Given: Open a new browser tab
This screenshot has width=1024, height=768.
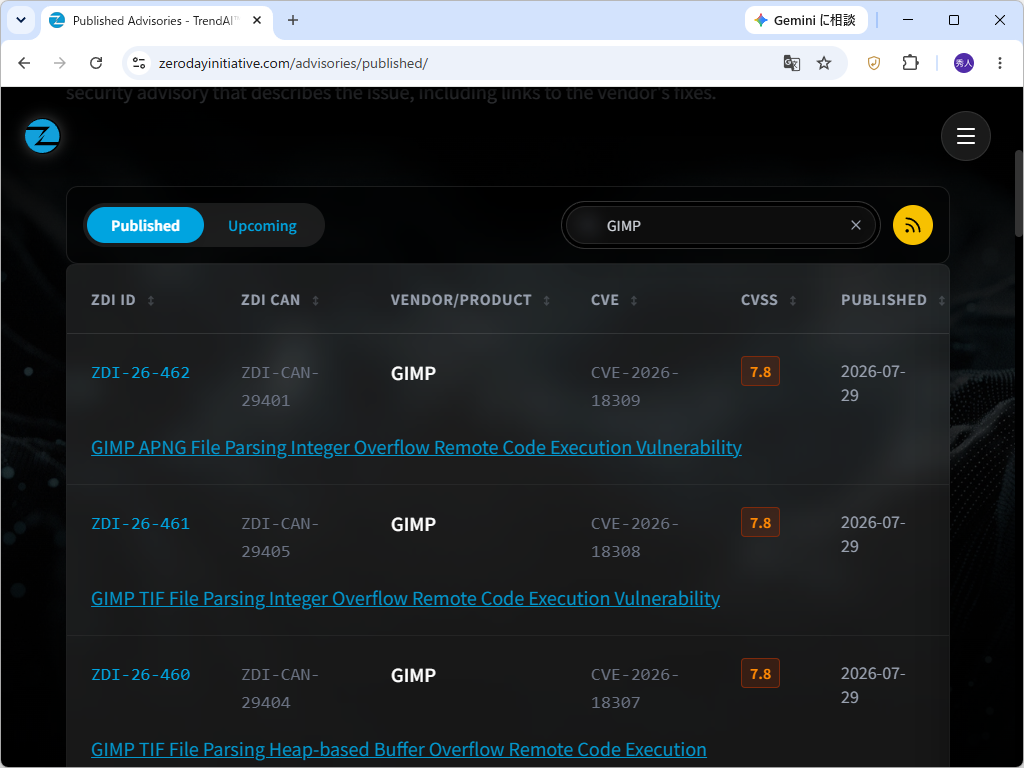Looking at the screenshot, I should [293, 20].
